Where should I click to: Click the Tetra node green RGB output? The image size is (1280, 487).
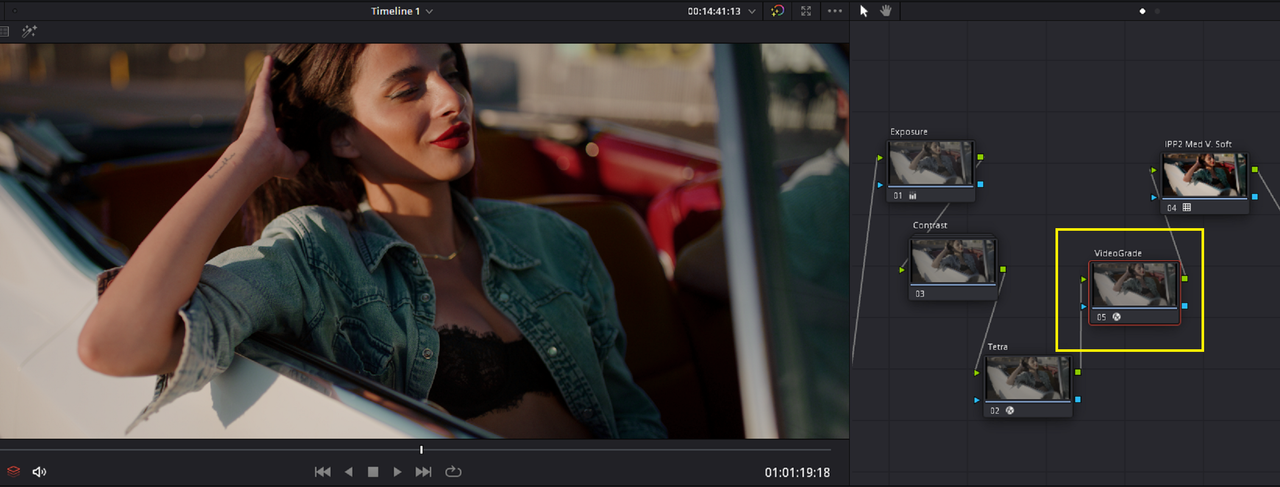coord(1077,372)
